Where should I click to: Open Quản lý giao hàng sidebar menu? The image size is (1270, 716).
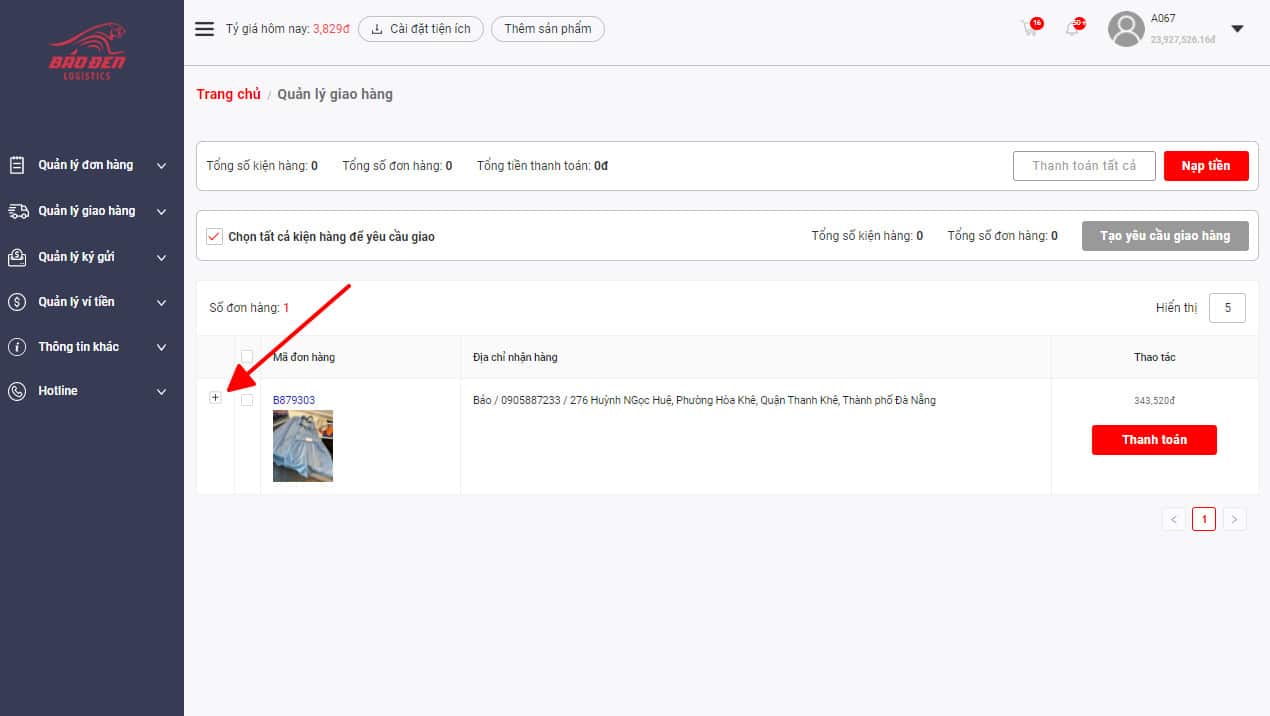point(87,211)
